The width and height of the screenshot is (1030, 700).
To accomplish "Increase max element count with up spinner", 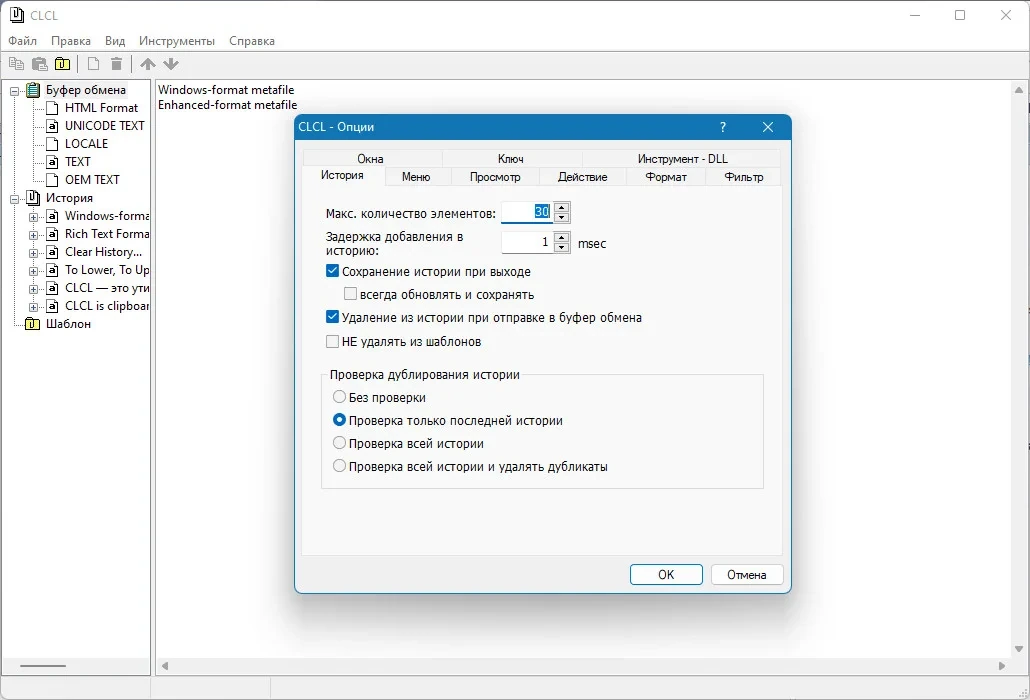I will tap(561, 207).
